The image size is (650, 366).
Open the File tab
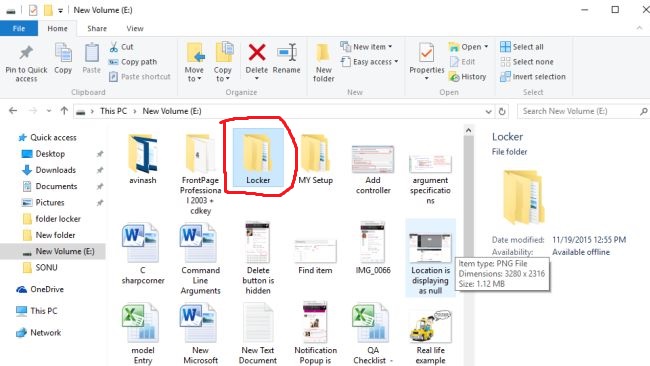[19, 29]
